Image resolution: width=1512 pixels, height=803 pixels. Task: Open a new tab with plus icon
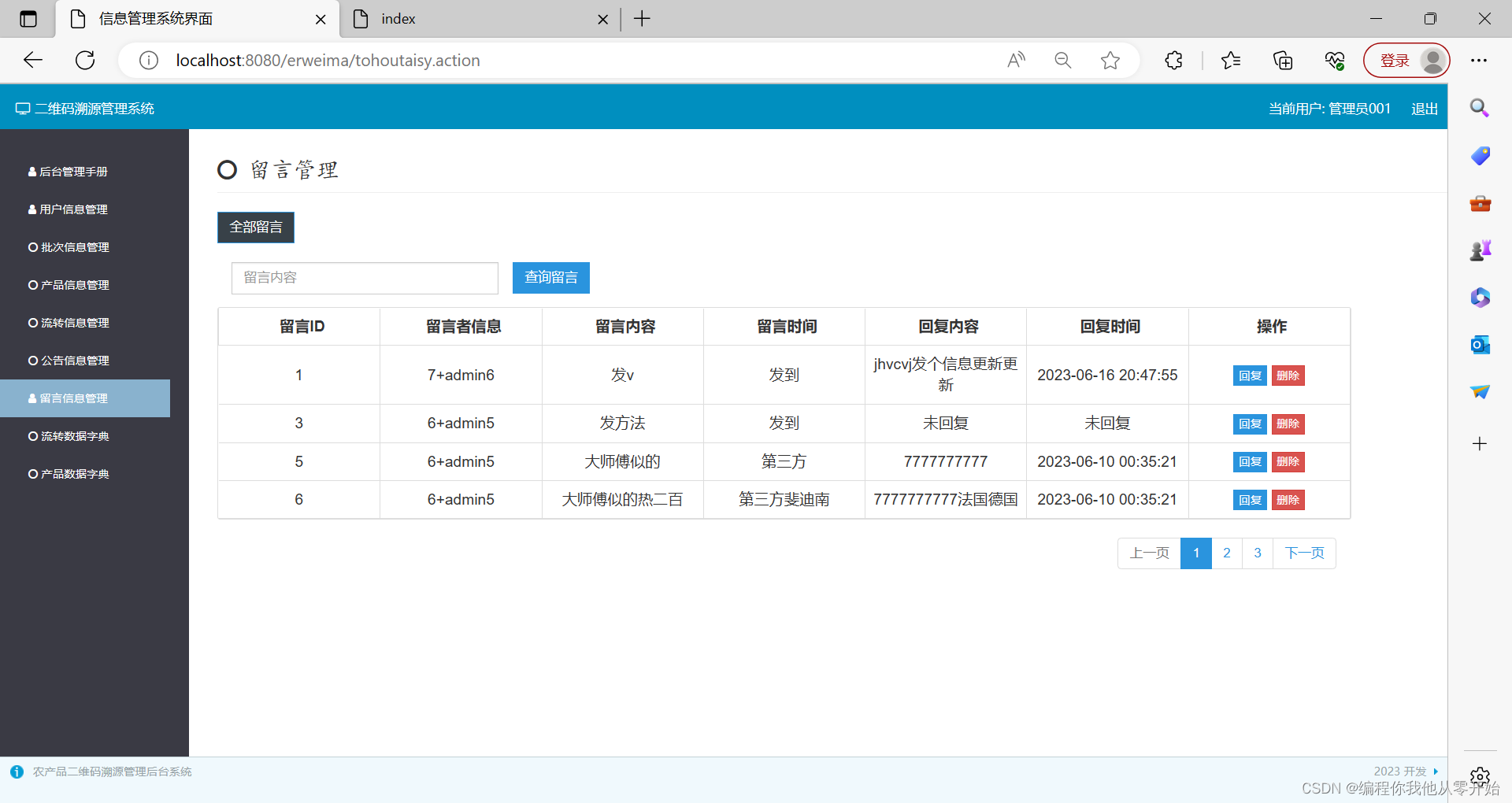[642, 19]
